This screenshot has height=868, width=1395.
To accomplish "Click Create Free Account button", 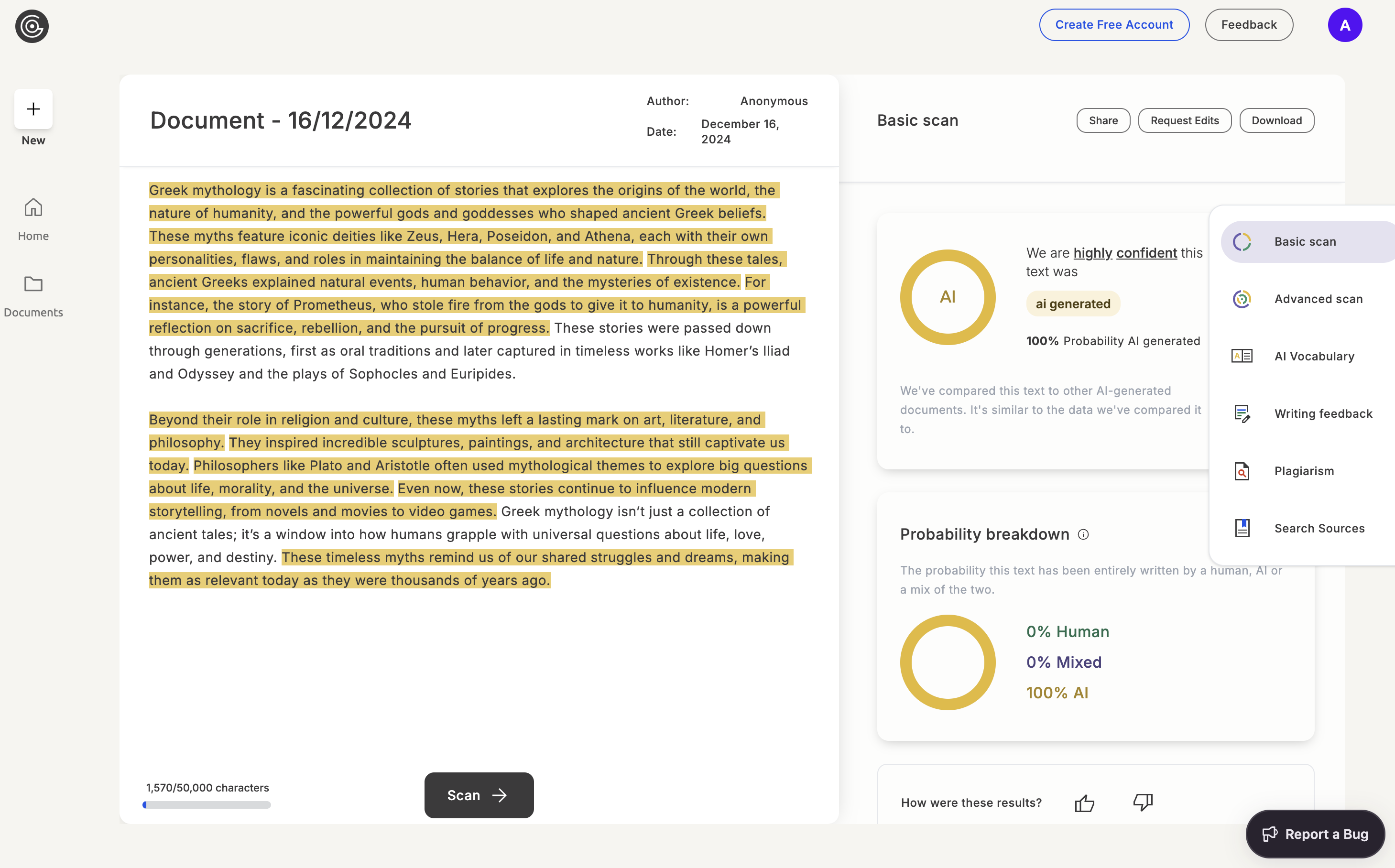I will [1114, 25].
